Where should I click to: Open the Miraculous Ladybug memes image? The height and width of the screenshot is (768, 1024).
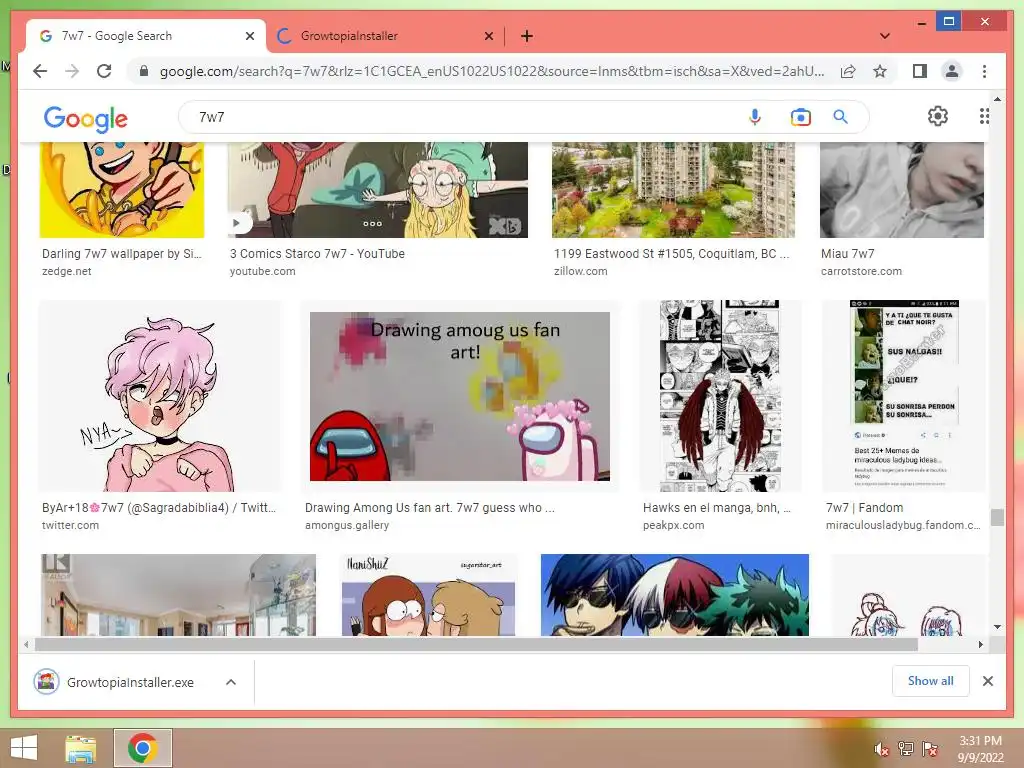point(904,396)
